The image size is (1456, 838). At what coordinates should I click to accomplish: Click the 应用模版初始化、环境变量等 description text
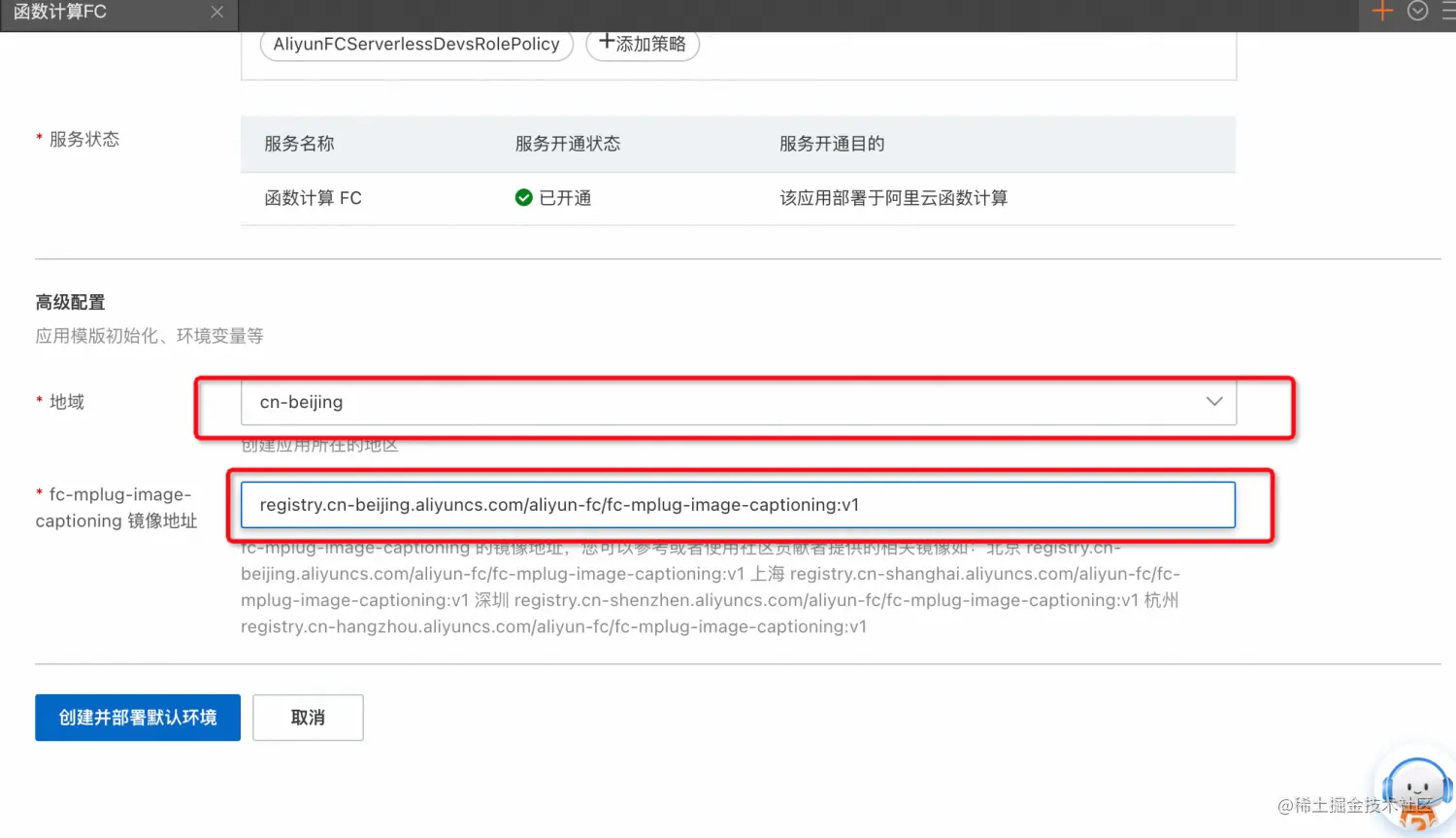coord(149,336)
